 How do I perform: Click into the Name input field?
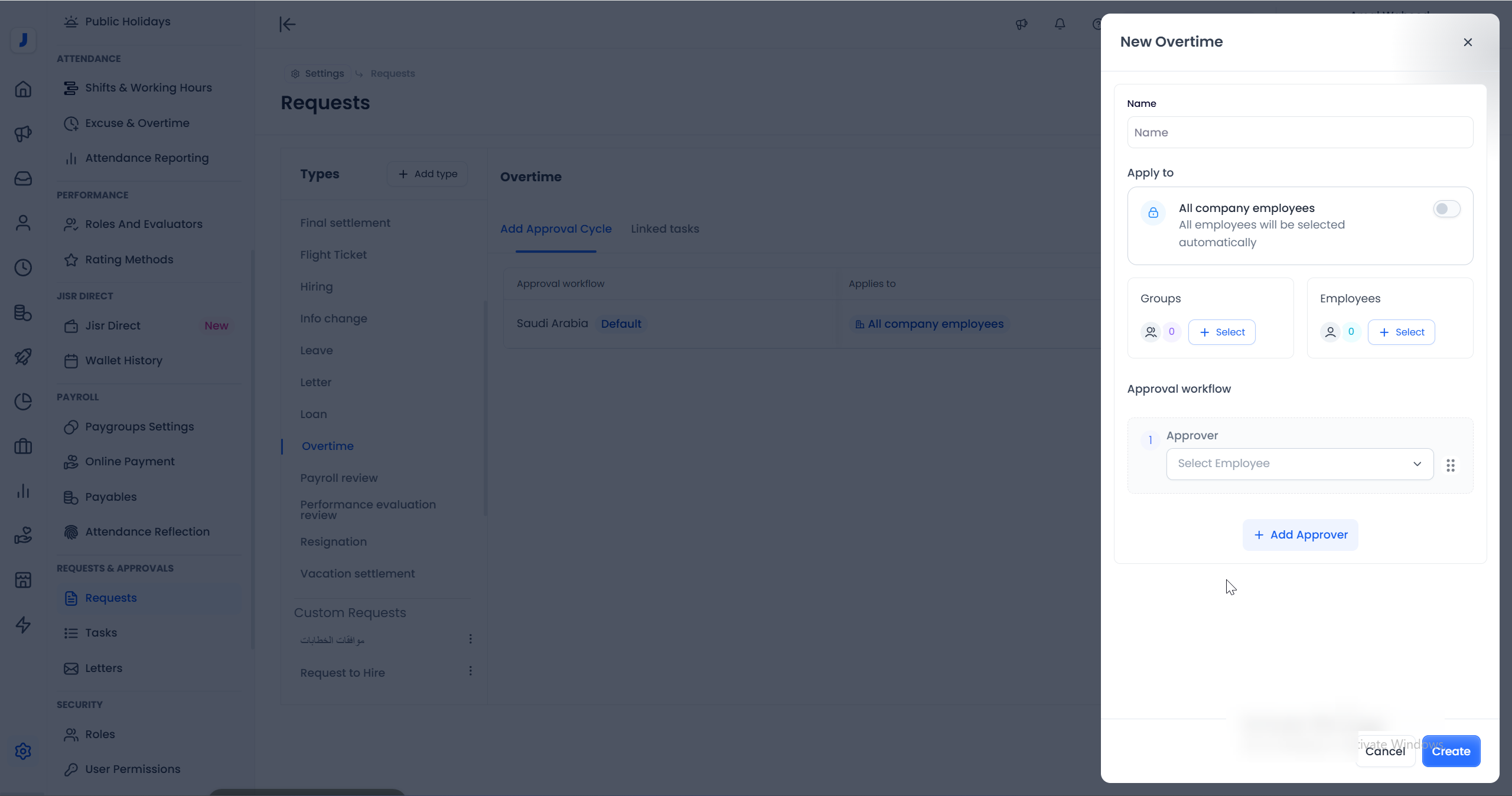click(x=1299, y=133)
